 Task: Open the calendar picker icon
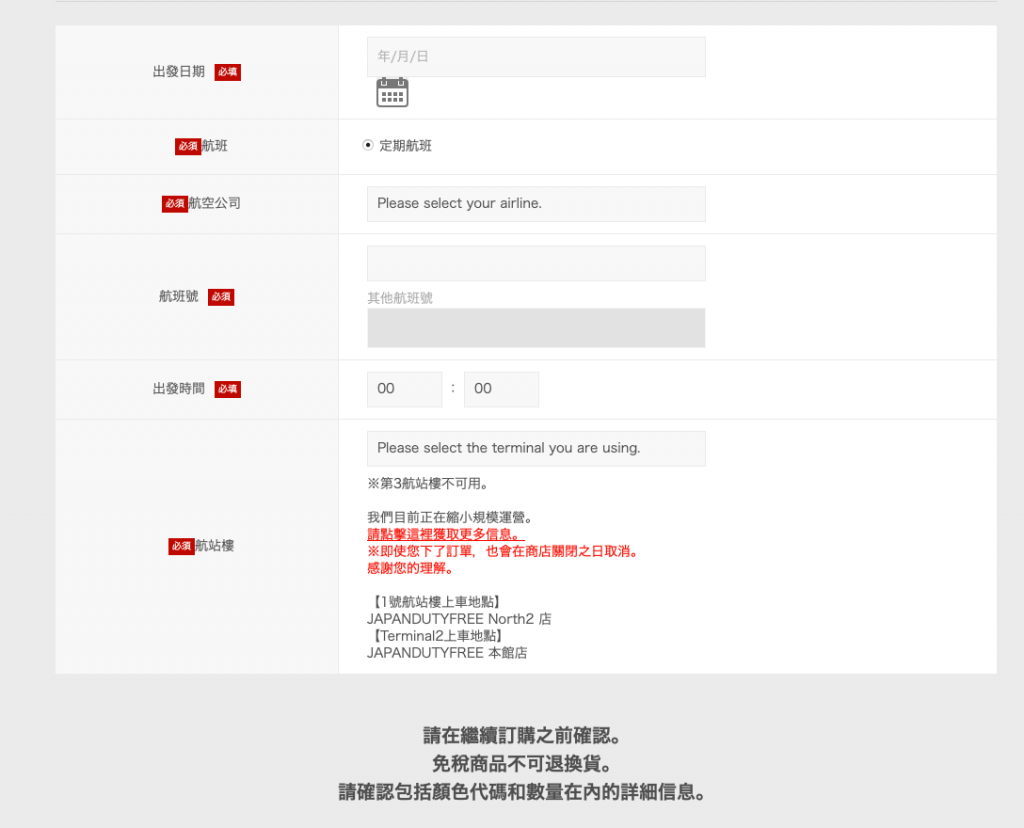click(x=392, y=93)
